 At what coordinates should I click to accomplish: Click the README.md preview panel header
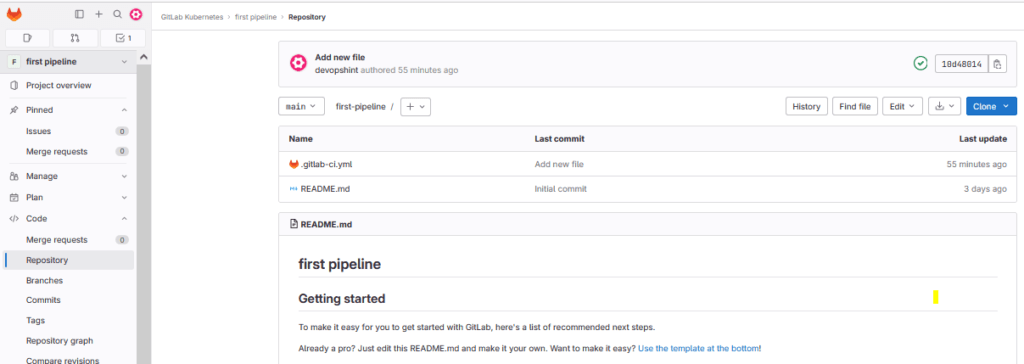(x=647, y=224)
